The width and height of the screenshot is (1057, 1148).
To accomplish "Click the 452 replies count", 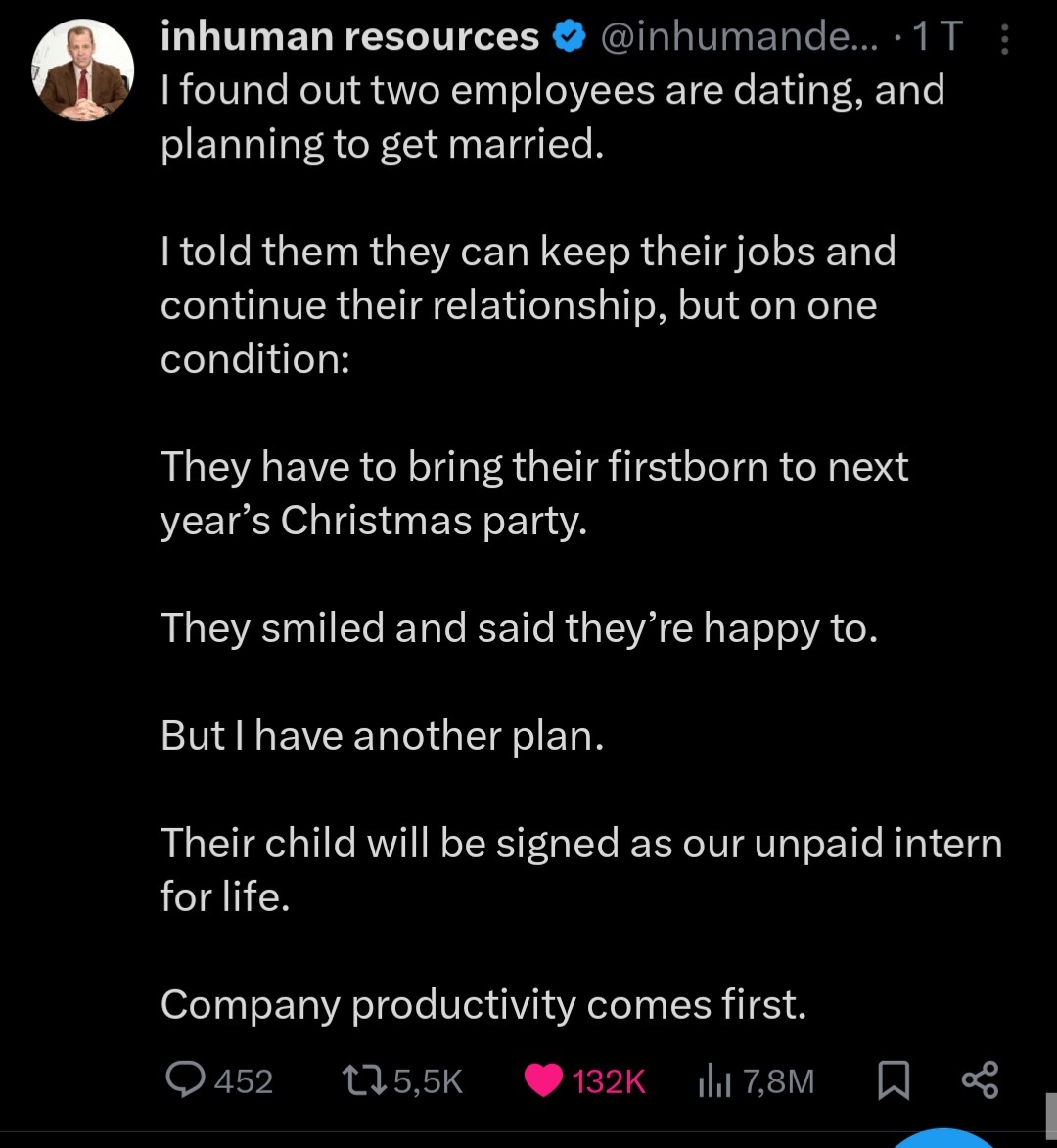I will 243,1080.
